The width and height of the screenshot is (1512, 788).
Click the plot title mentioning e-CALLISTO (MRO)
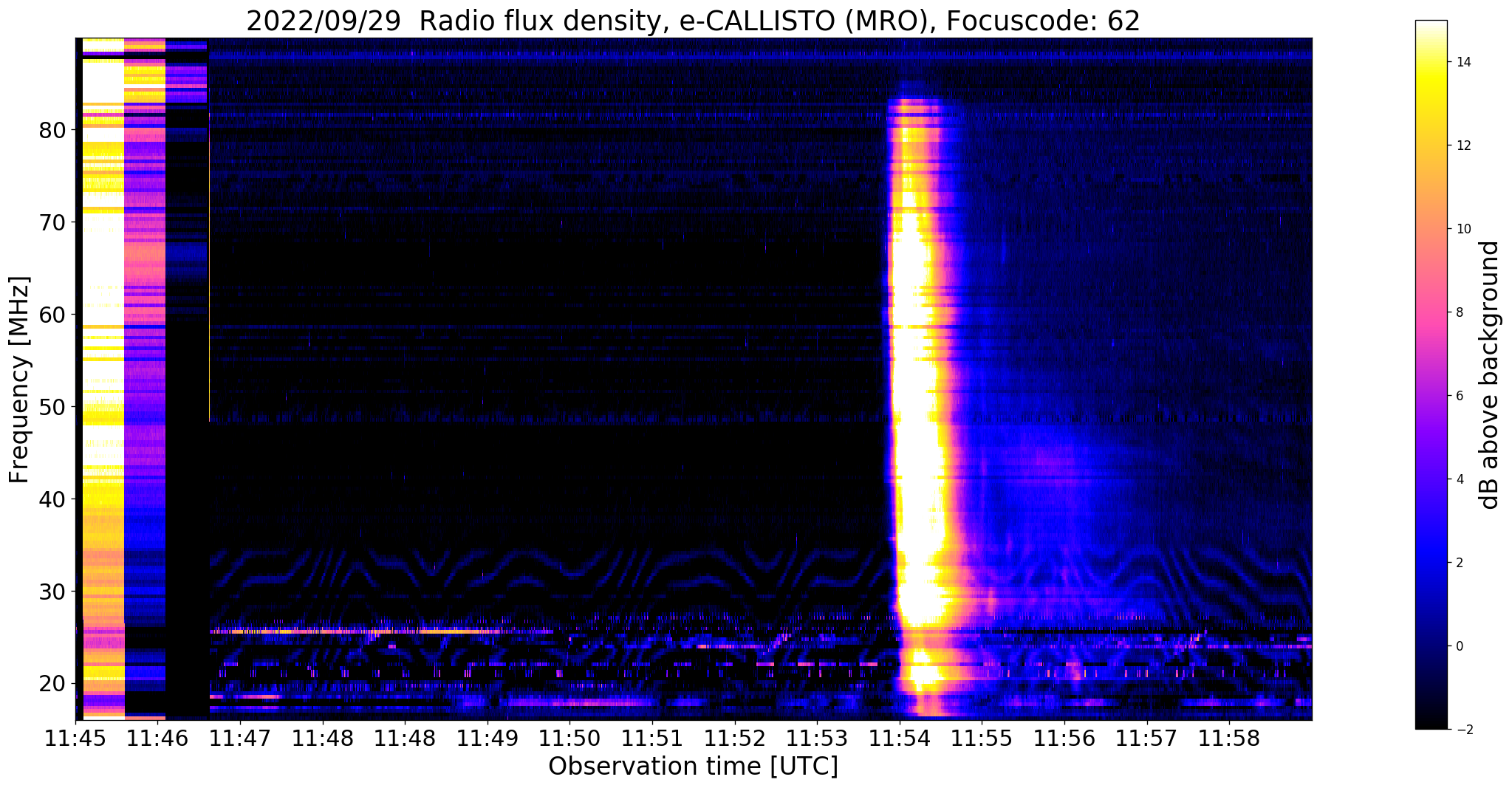pos(693,21)
